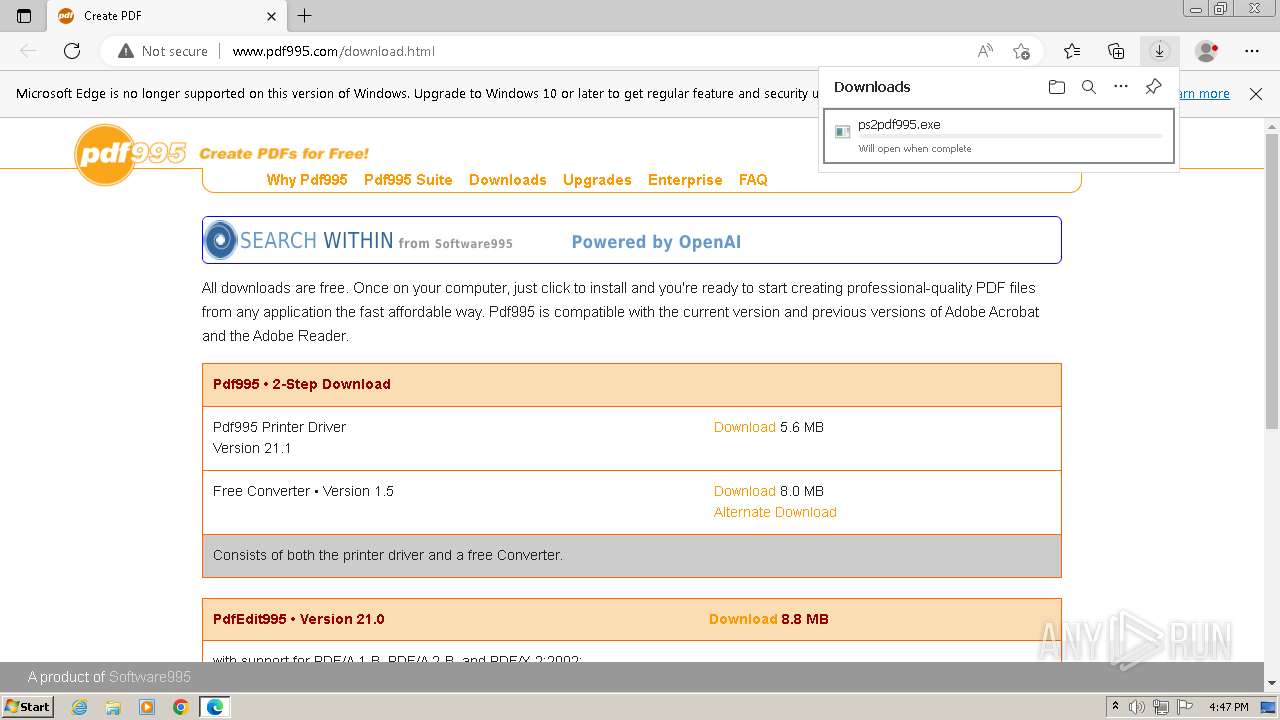
Task: Open Downloads panel more options
Action: click(1121, 87)
